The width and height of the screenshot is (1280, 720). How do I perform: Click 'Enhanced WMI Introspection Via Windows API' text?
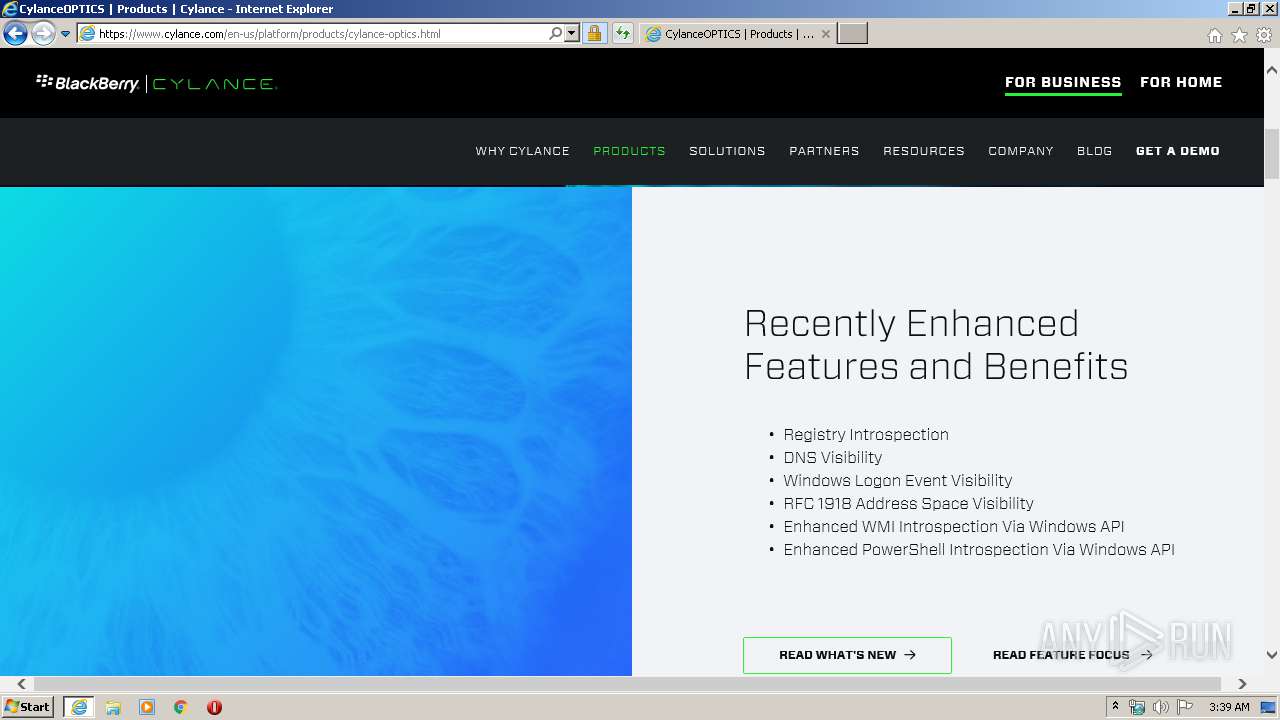tap(954, 527)
